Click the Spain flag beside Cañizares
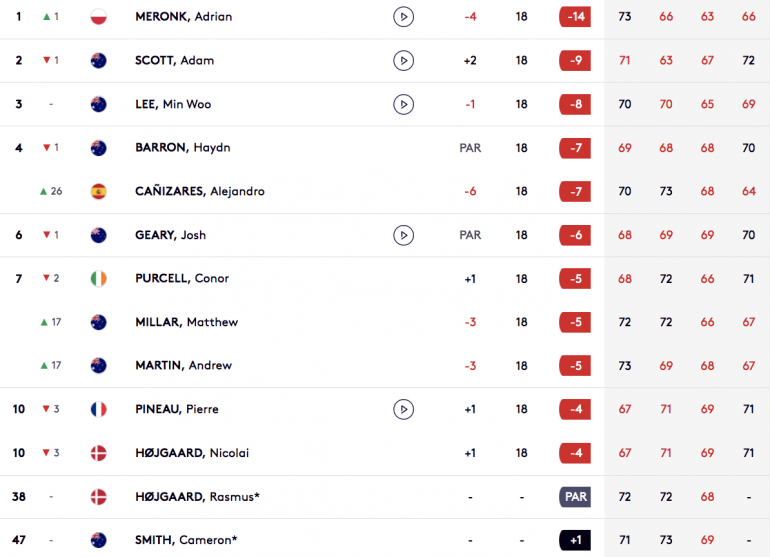Viewport: 770px width, 557px height. point(99,191)
